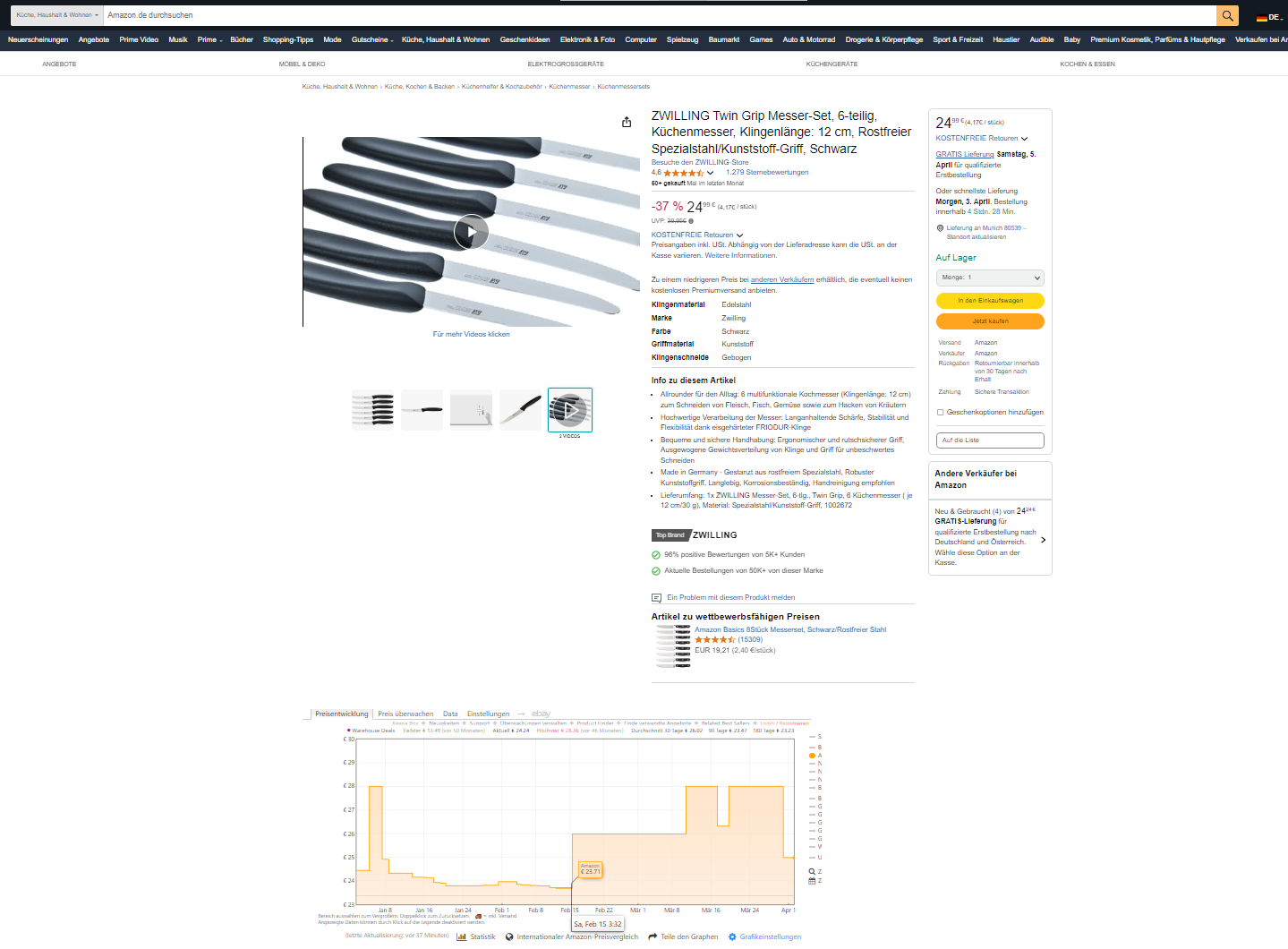
Task: Click Teile den Graphen label
Action: click(689, 937)
